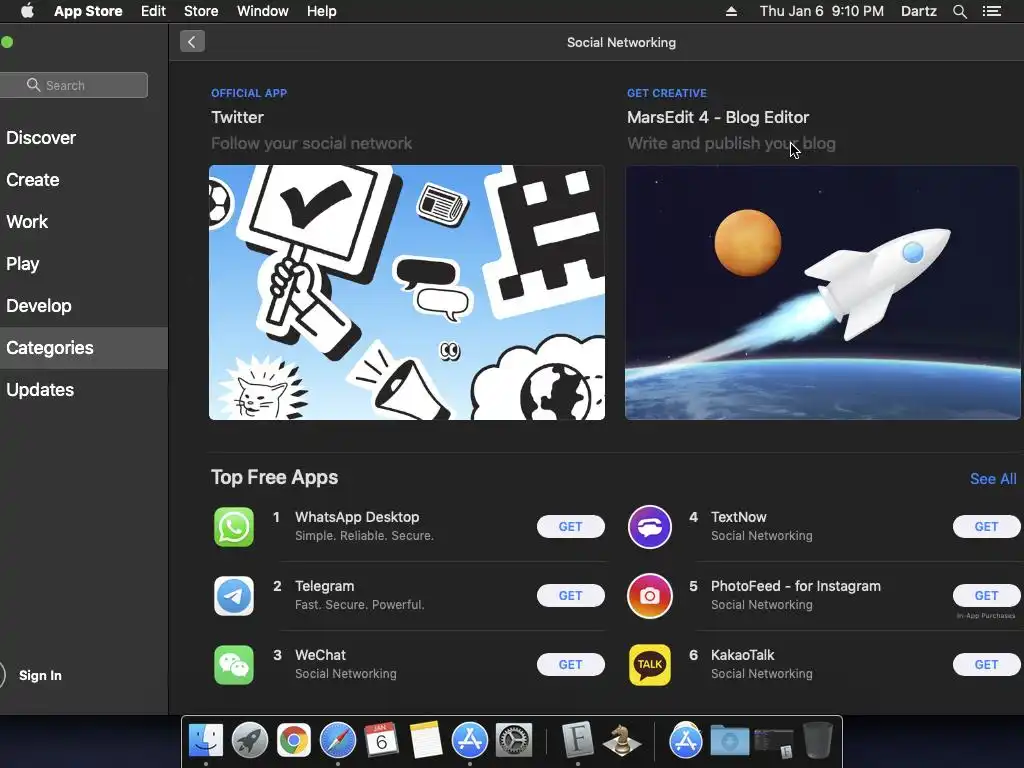Open the Window menu
The height and width of the screenshot is (768, 1024).
click(263, 11)
